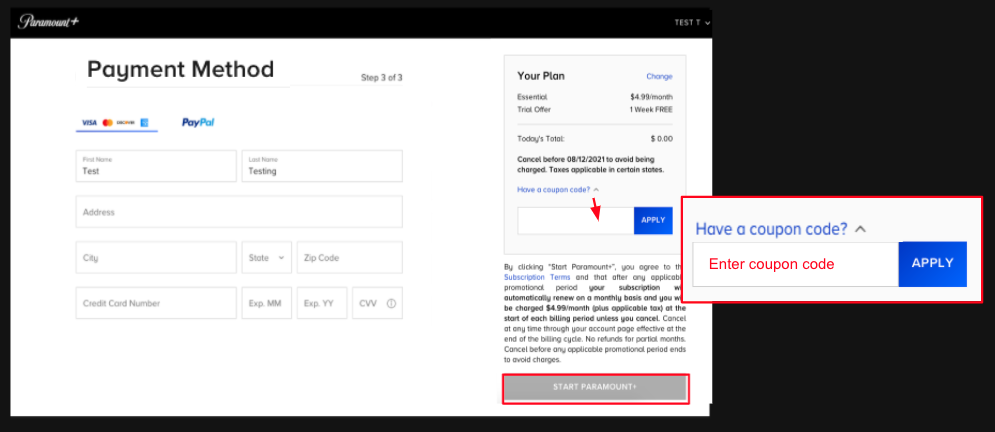Screen dimensions: 995x432
Task: Click the START PARAMOUNT+ button
Action: (595, 386)
